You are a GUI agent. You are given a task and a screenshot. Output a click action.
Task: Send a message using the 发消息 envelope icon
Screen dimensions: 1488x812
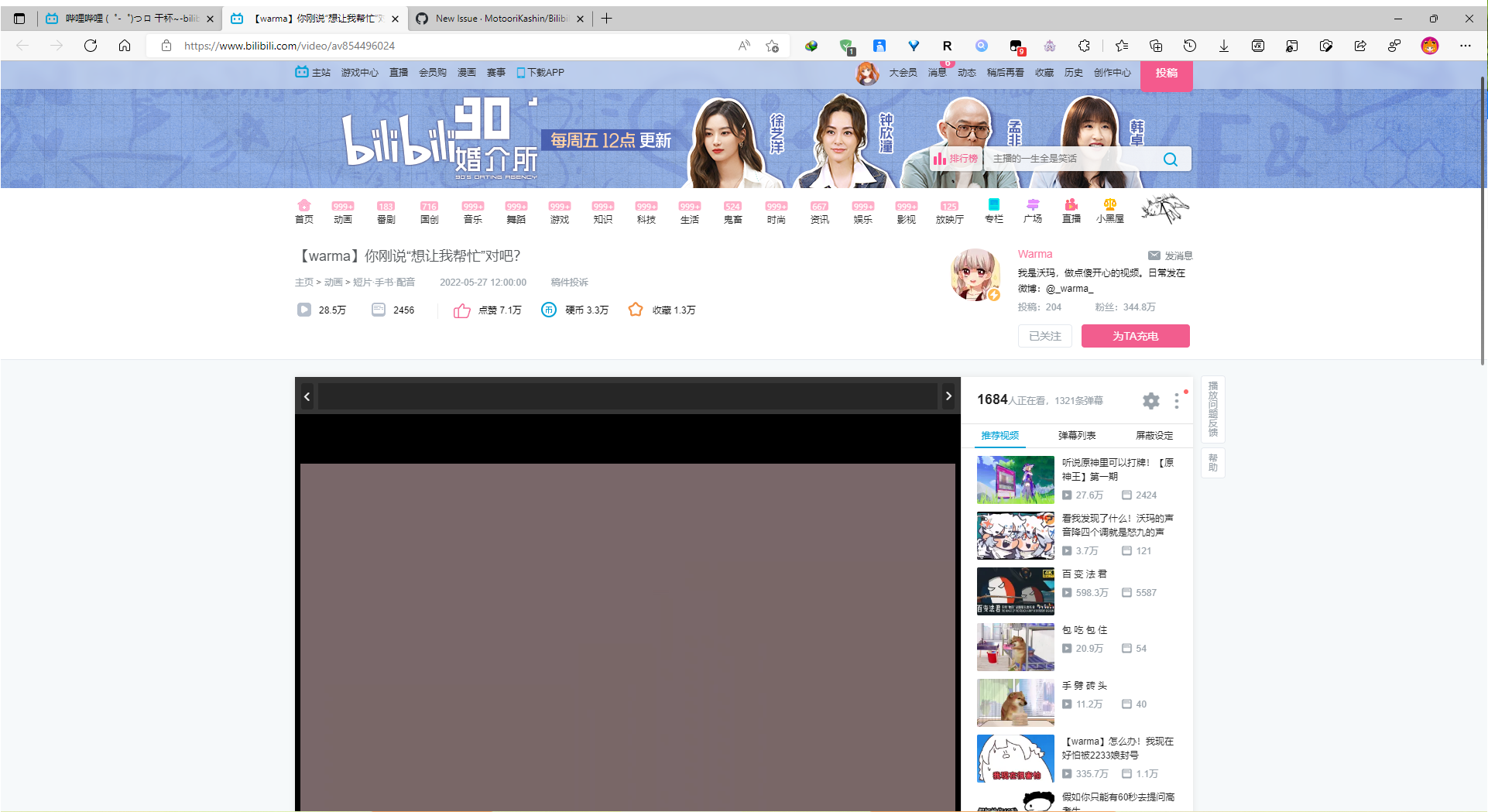click(1154, 255)
